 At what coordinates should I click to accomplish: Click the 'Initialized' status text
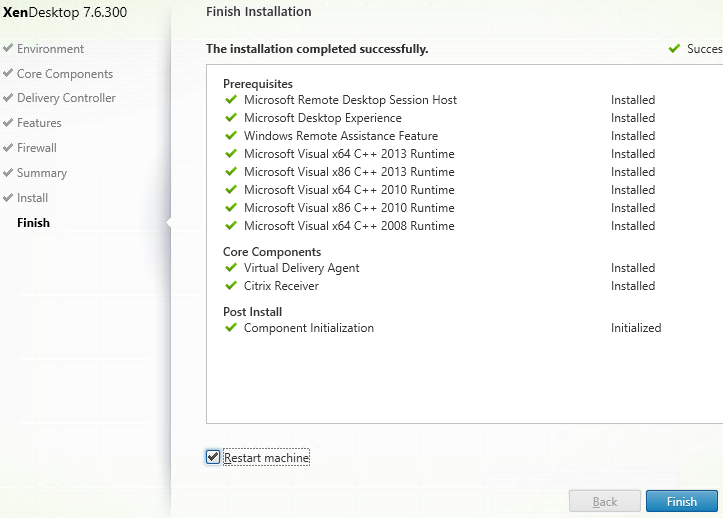636,327
